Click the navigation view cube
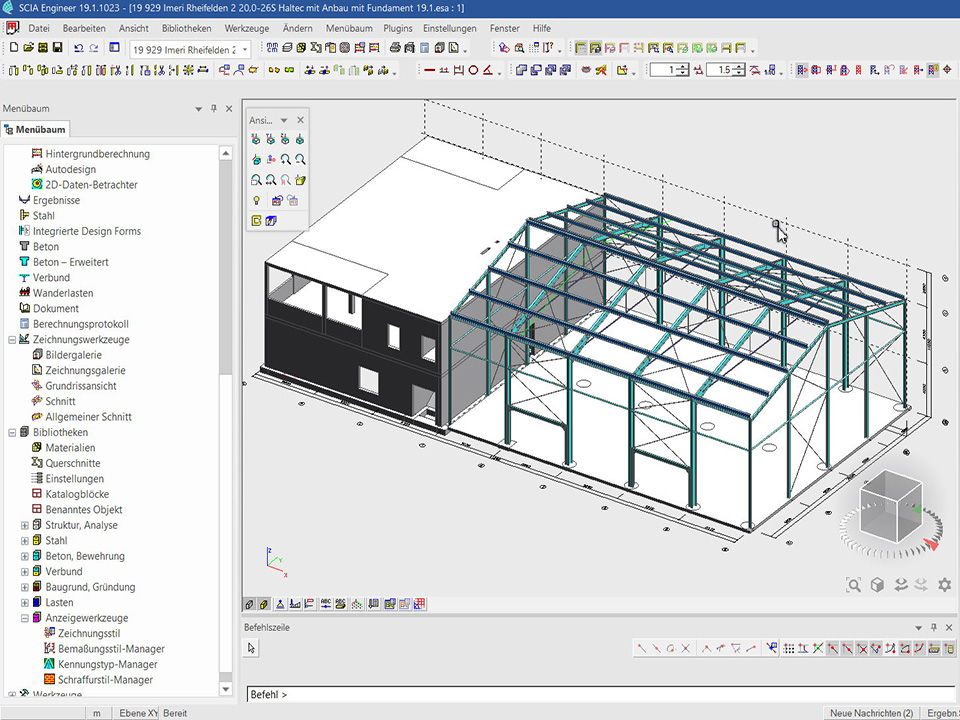Screen dimensions: 960x720 [889, 507]
